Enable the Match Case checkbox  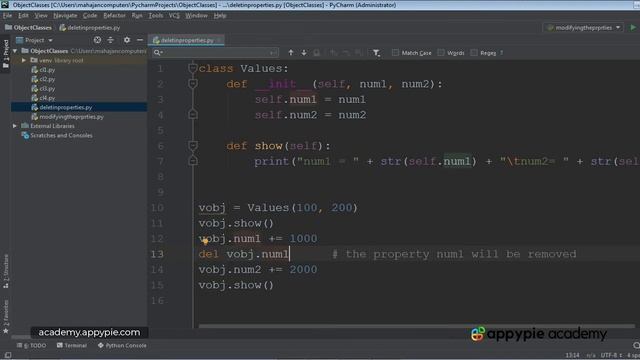point(395,53)
